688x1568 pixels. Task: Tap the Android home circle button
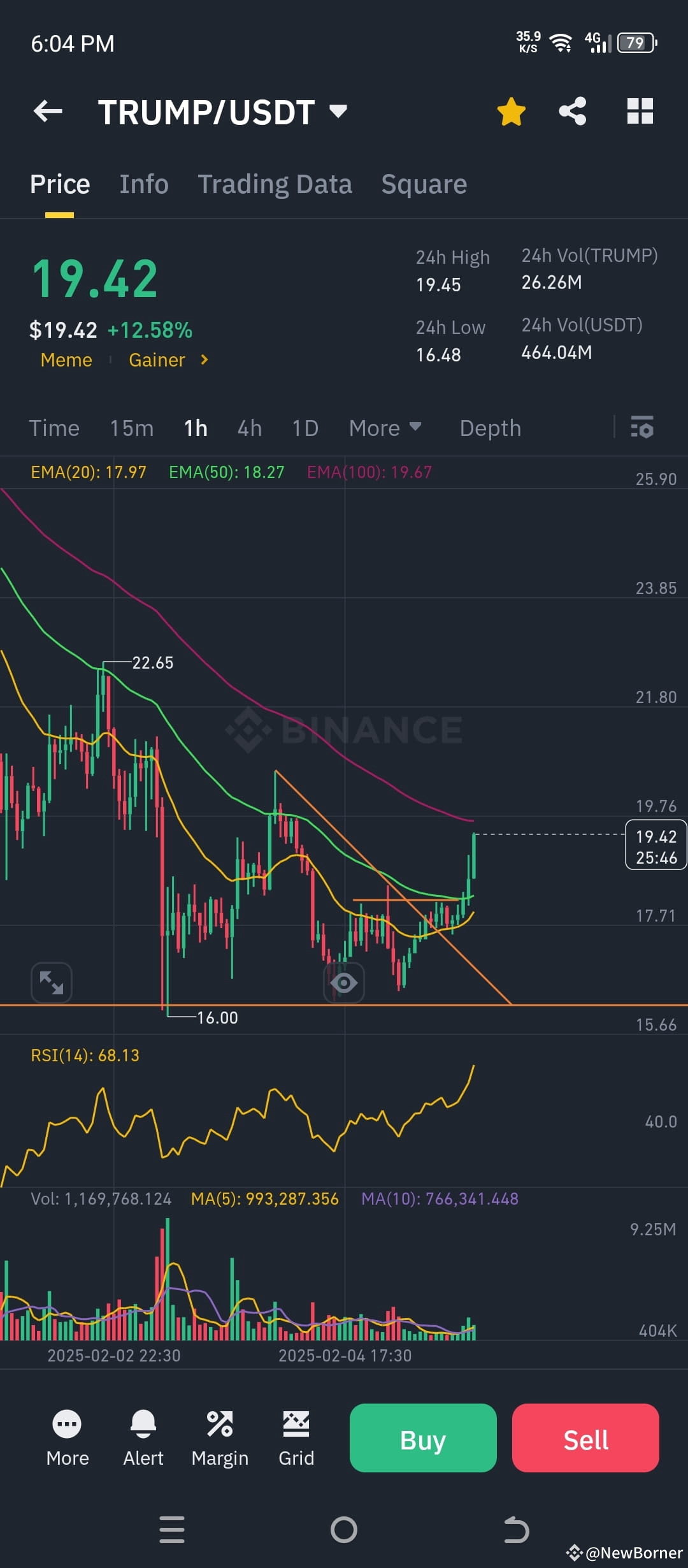(344, 1530)
